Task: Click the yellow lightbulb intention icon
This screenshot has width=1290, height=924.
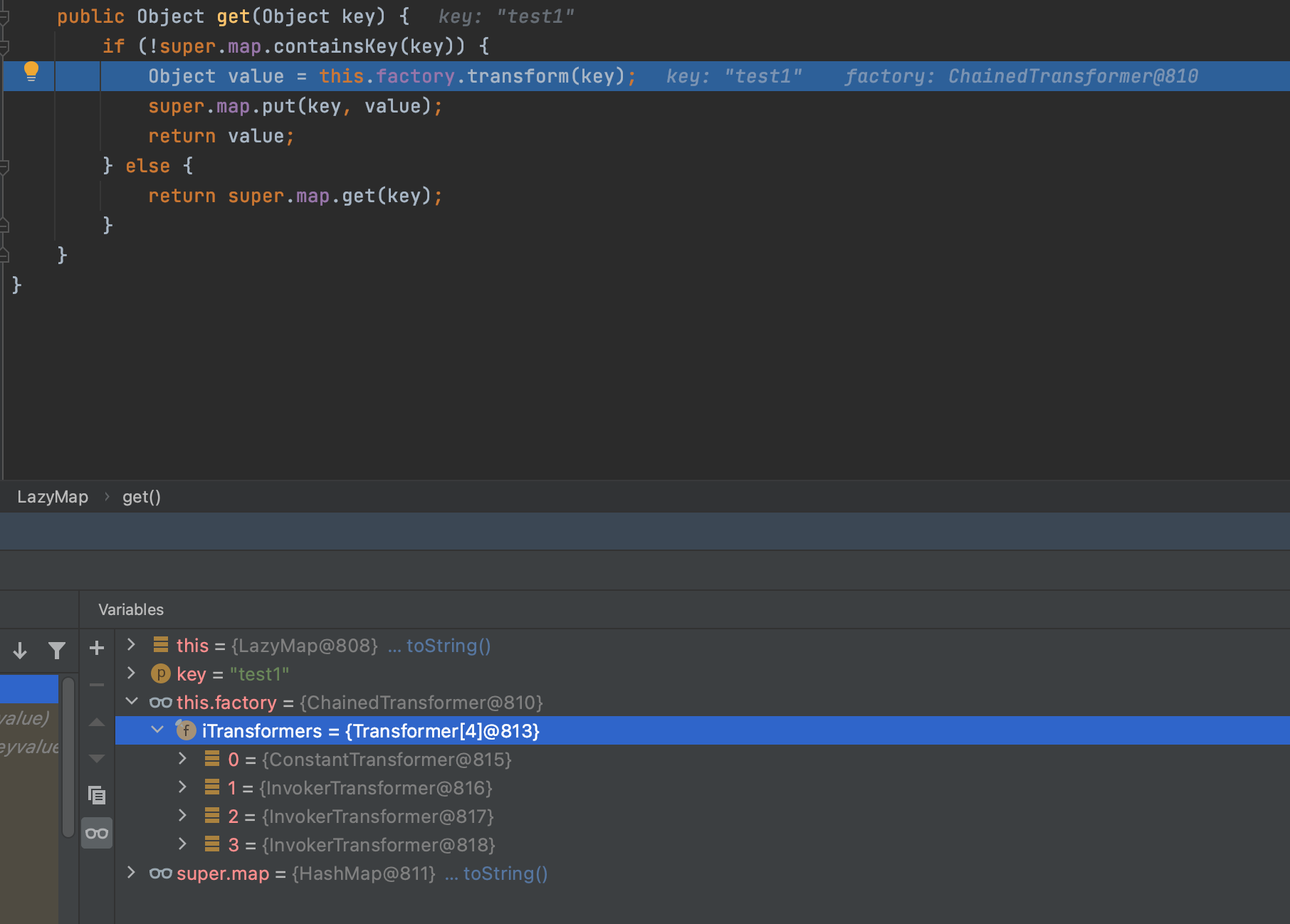Action: (x=31, y=71)
